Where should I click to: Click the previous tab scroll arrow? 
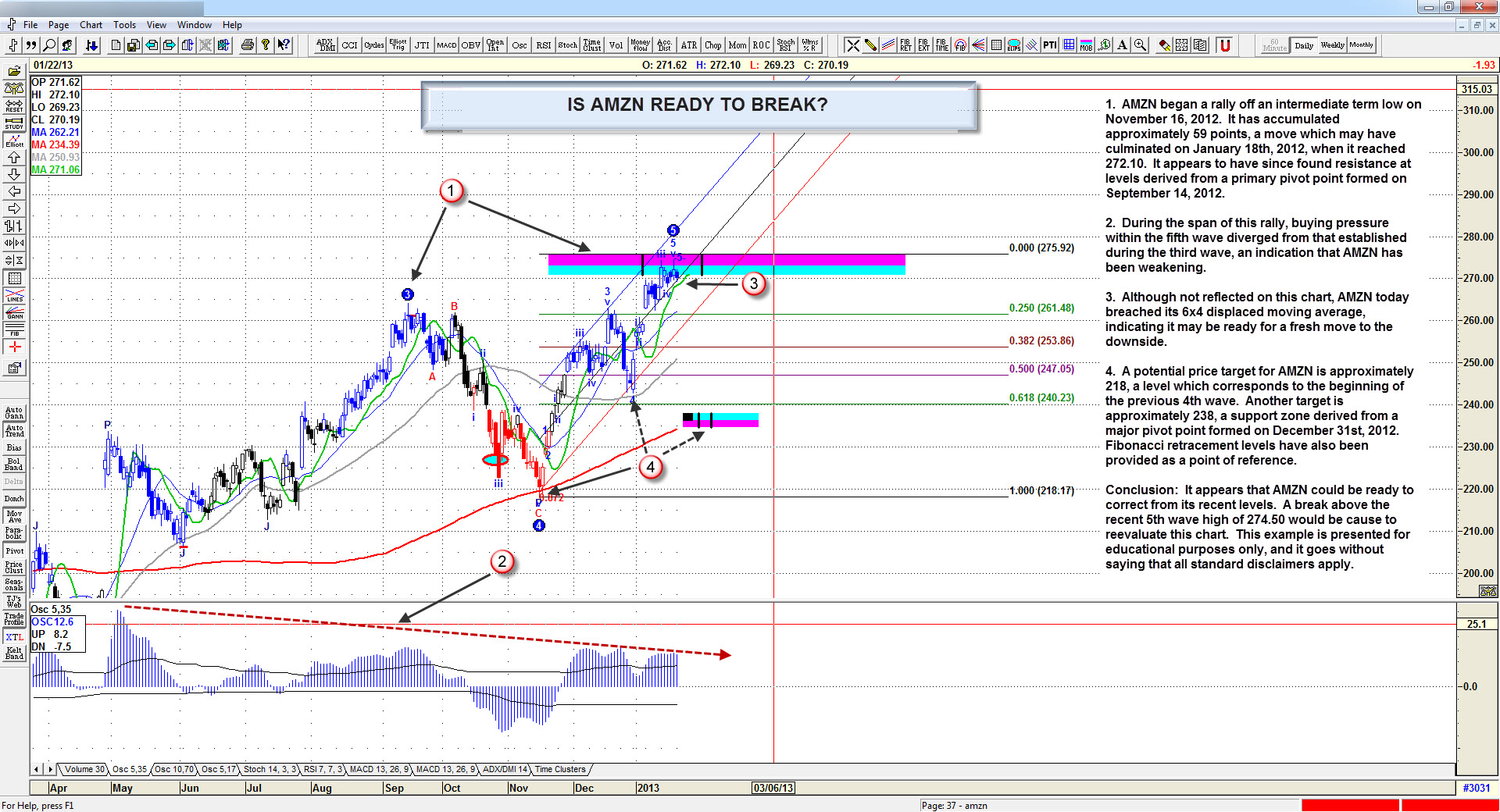point(37,770)
